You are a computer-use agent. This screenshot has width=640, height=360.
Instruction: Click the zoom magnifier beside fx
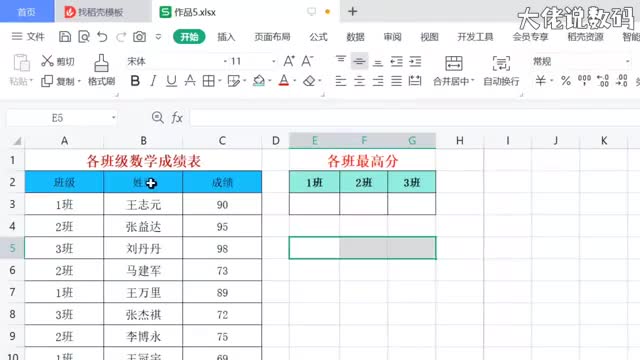click(x=158, y=118)
